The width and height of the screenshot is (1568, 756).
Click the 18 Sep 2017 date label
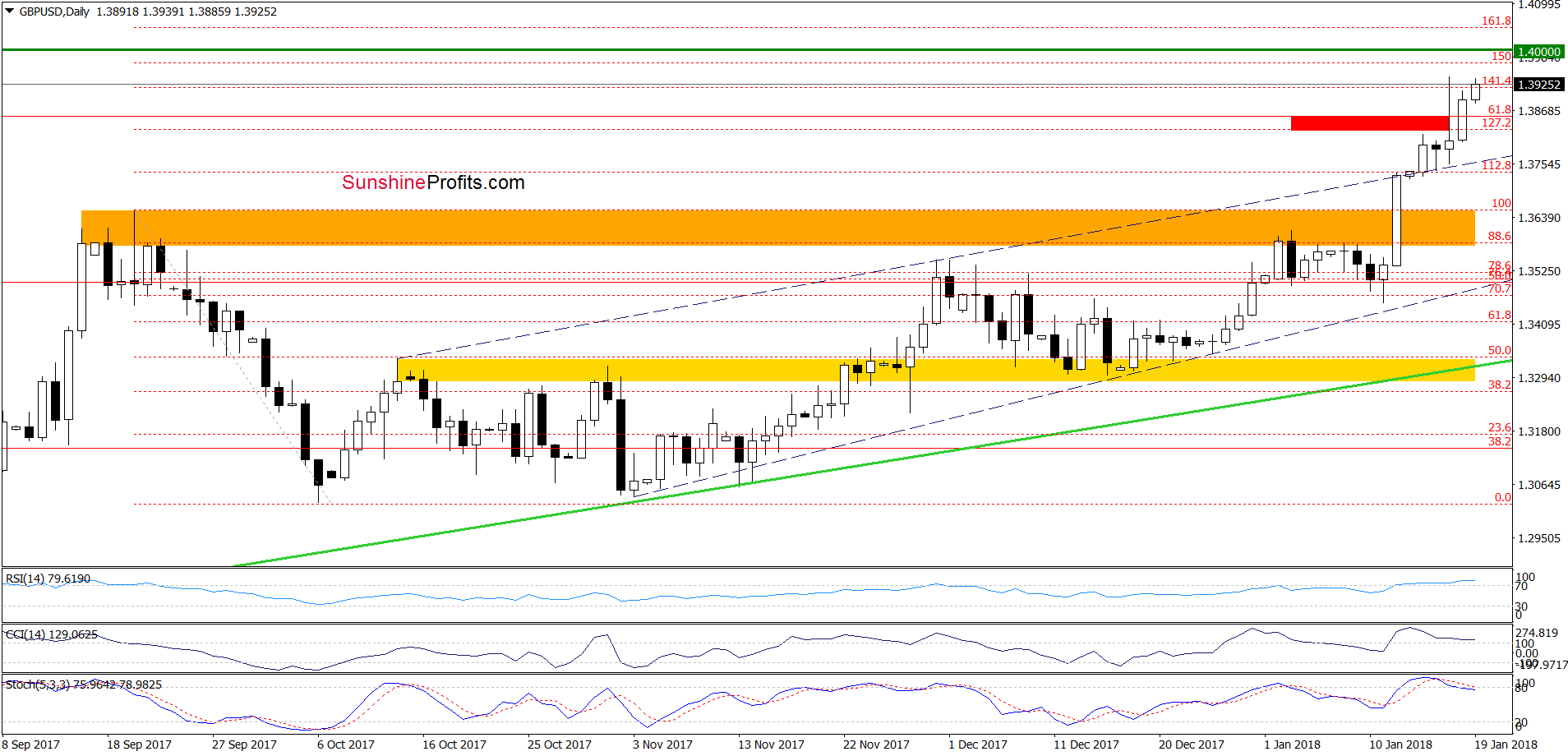tap(139, 744)
